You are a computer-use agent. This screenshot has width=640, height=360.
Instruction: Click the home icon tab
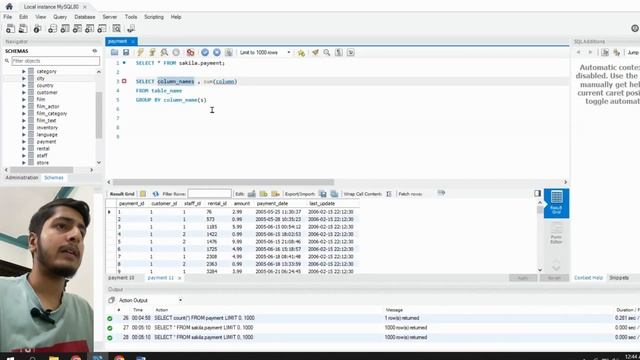(9, 7)
